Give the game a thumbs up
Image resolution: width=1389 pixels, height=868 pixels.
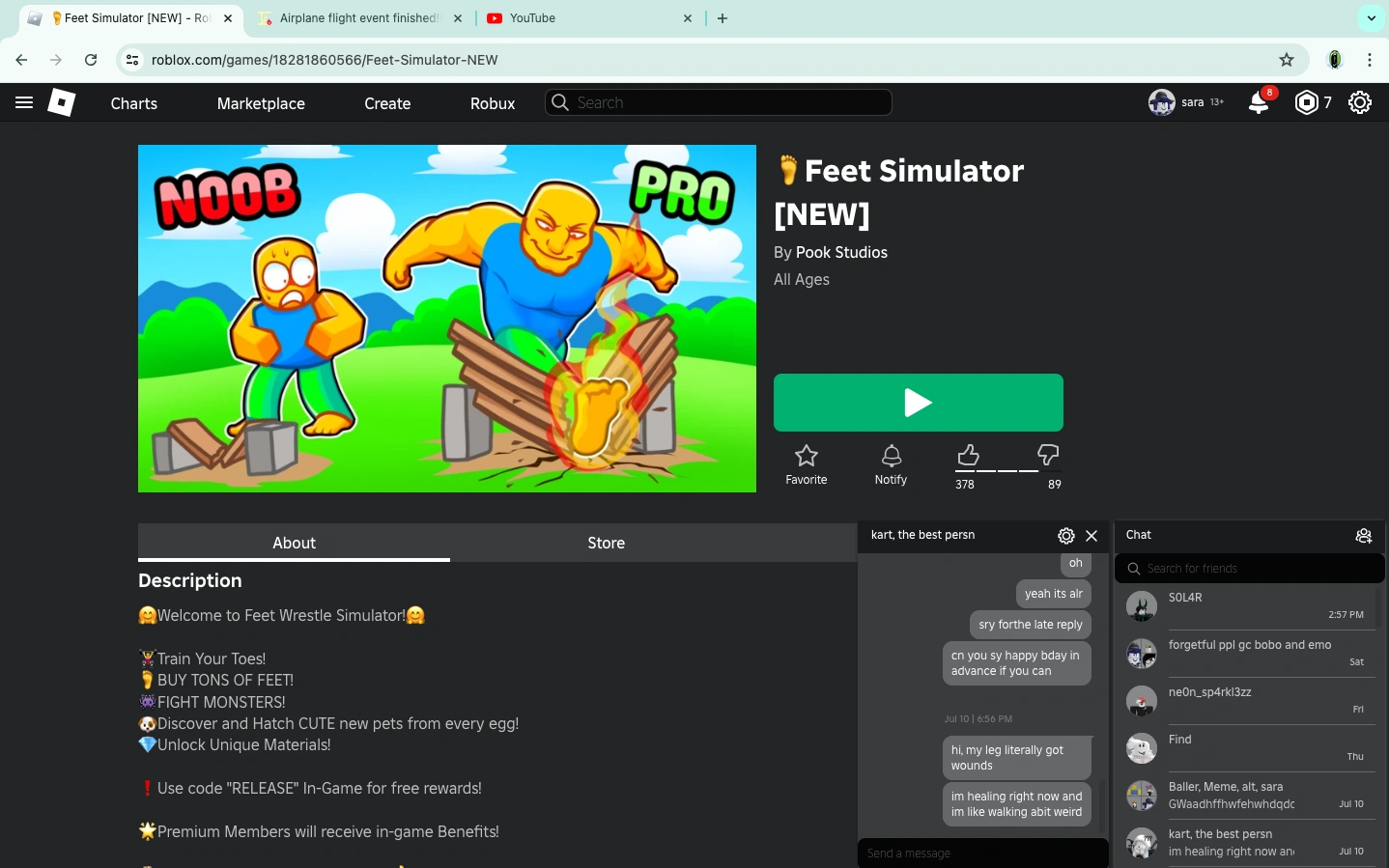[x=968, y=455]
